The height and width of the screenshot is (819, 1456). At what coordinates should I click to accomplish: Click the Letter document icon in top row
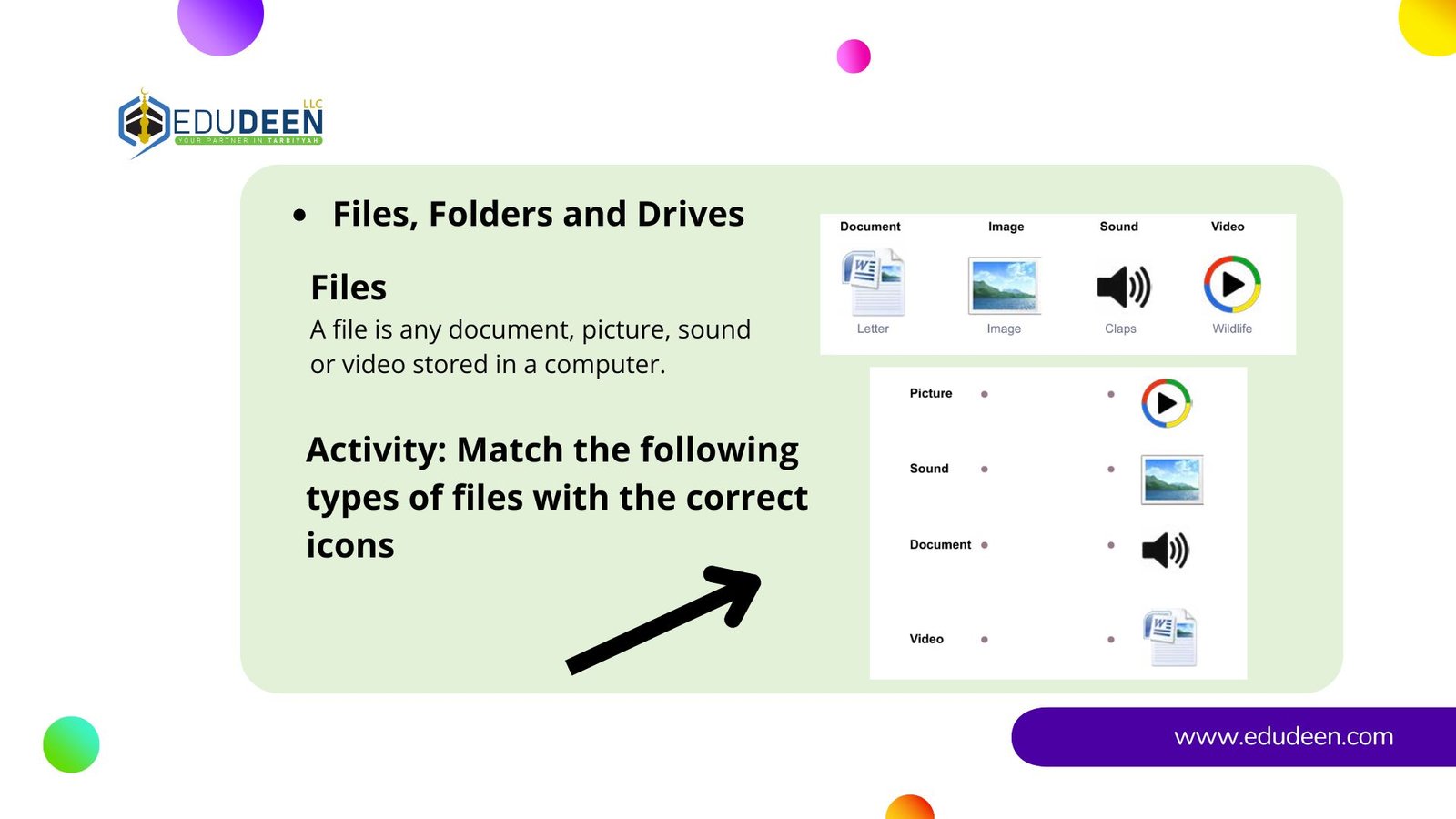point(874,282)
